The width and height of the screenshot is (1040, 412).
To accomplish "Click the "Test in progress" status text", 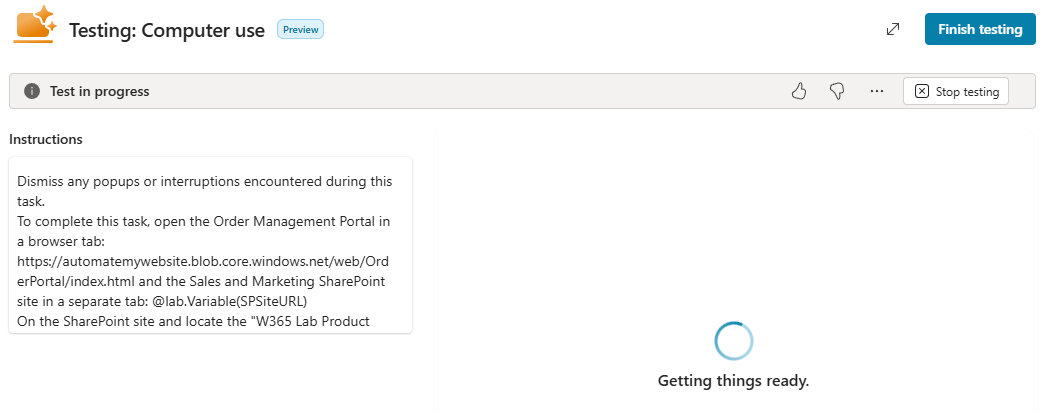I will [99, 92].
